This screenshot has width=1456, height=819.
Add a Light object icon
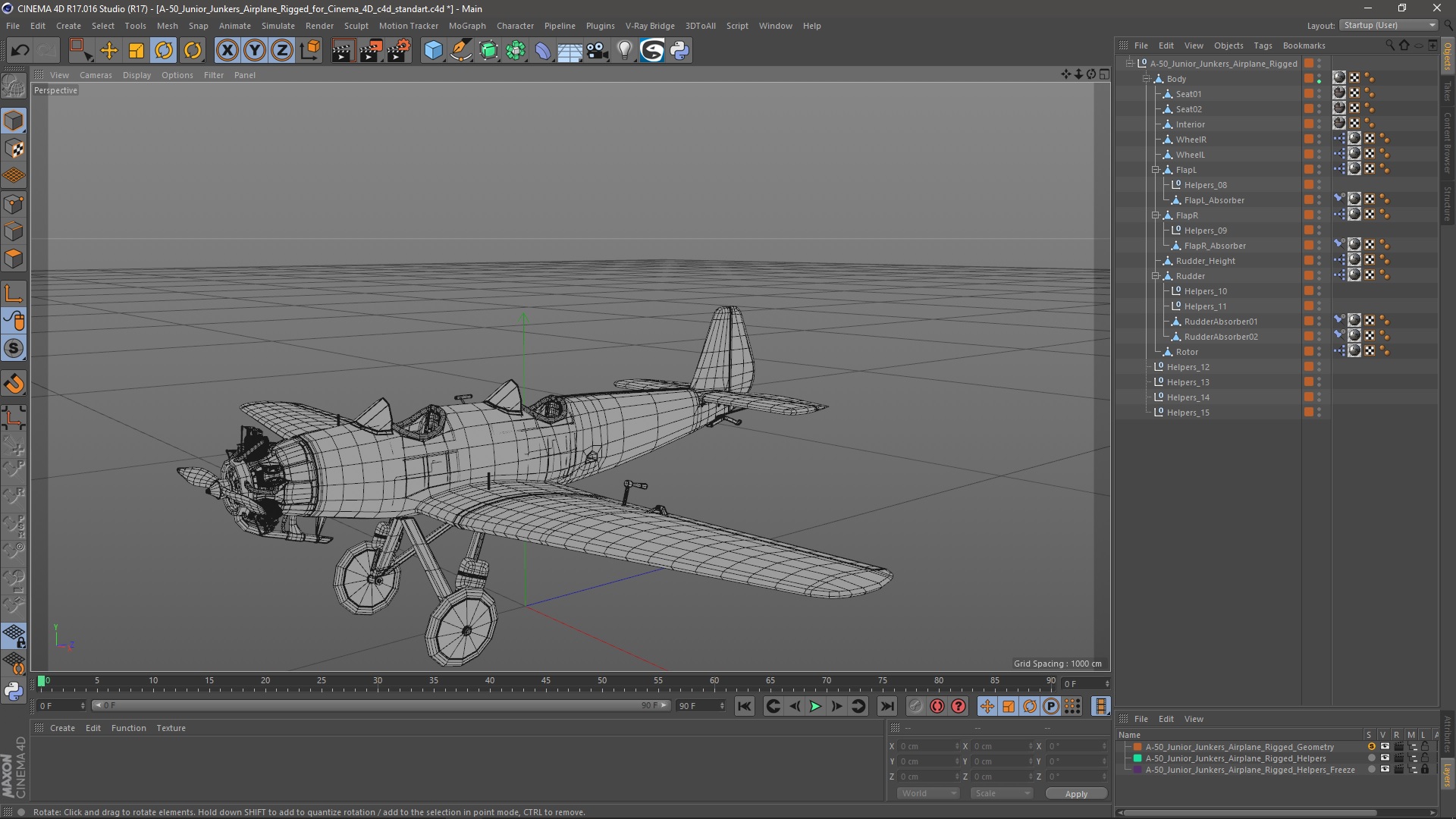(x=624, y=51)
